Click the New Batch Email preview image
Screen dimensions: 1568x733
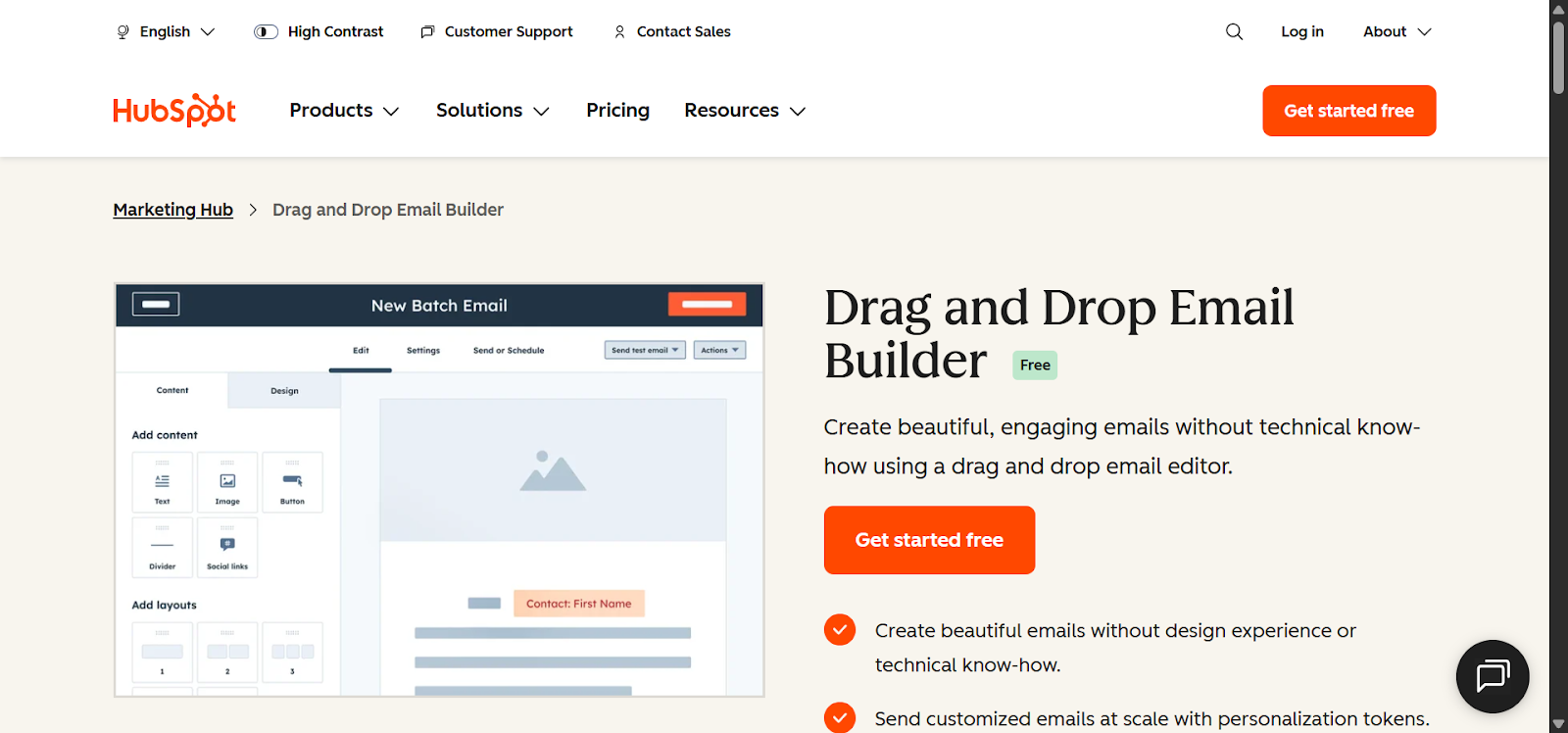click(439, 490)
